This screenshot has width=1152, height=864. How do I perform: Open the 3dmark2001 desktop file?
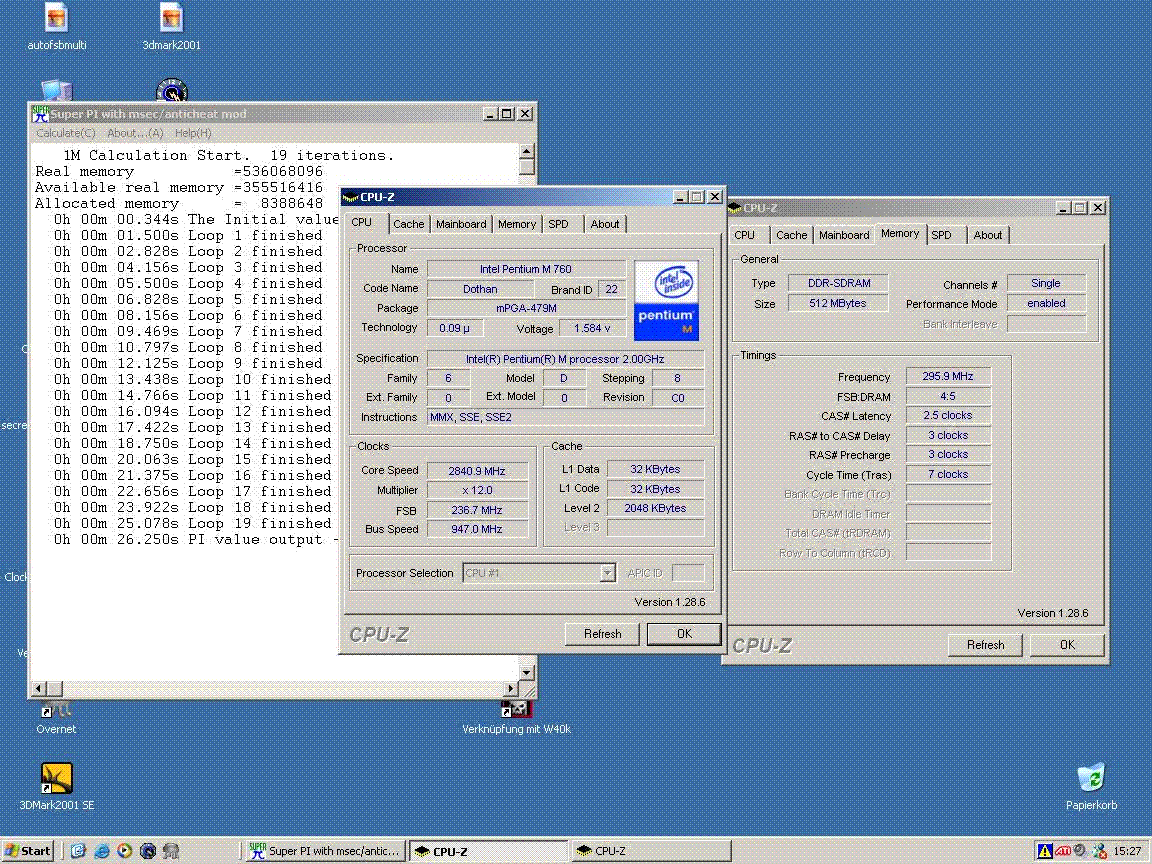[x=171, y=18]
